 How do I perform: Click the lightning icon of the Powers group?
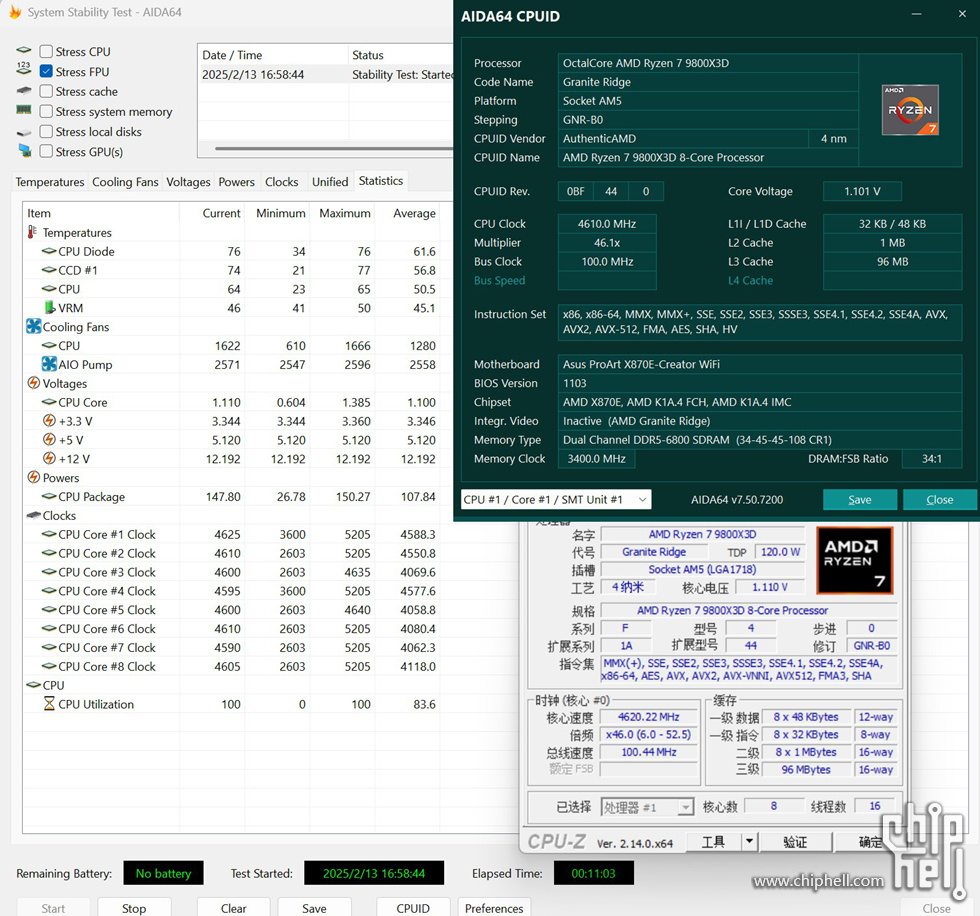click(x=34, y=477)
